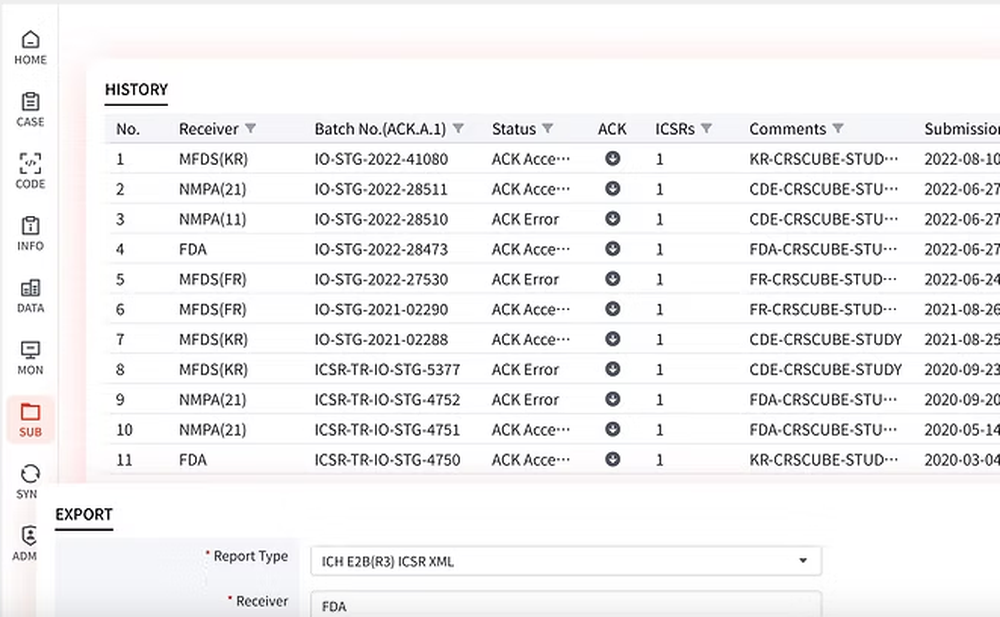Open the Comments column filter

838,129
